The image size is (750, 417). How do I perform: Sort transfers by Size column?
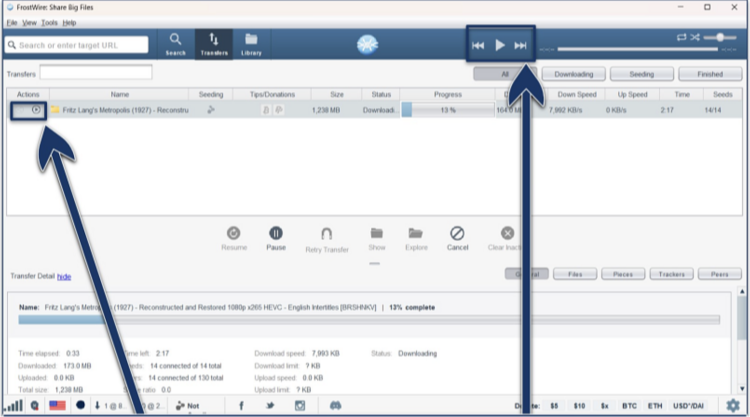[337, 94]
